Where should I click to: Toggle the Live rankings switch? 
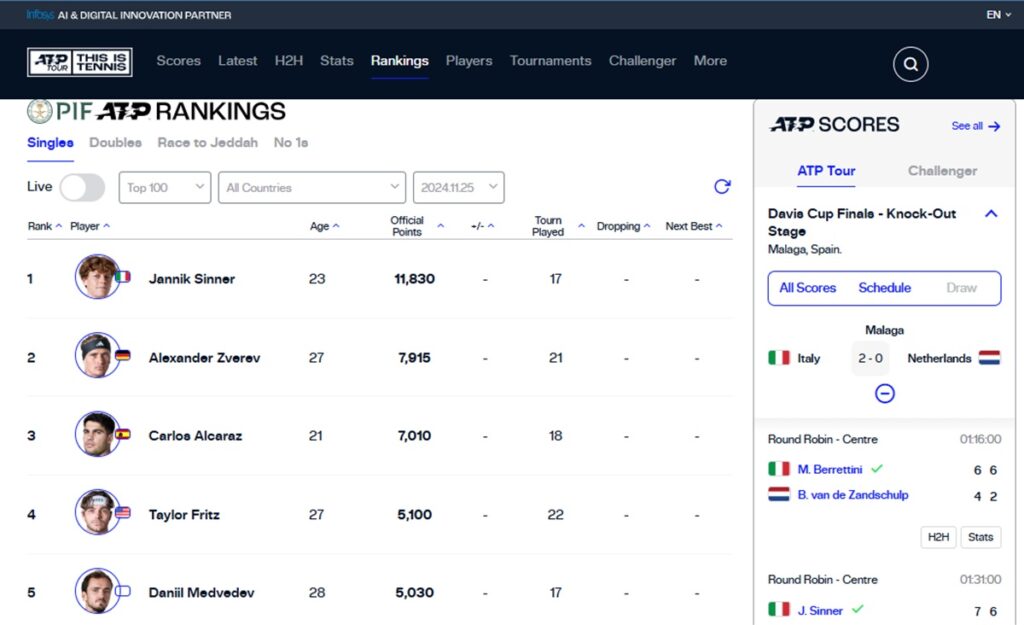click(82, 187)
